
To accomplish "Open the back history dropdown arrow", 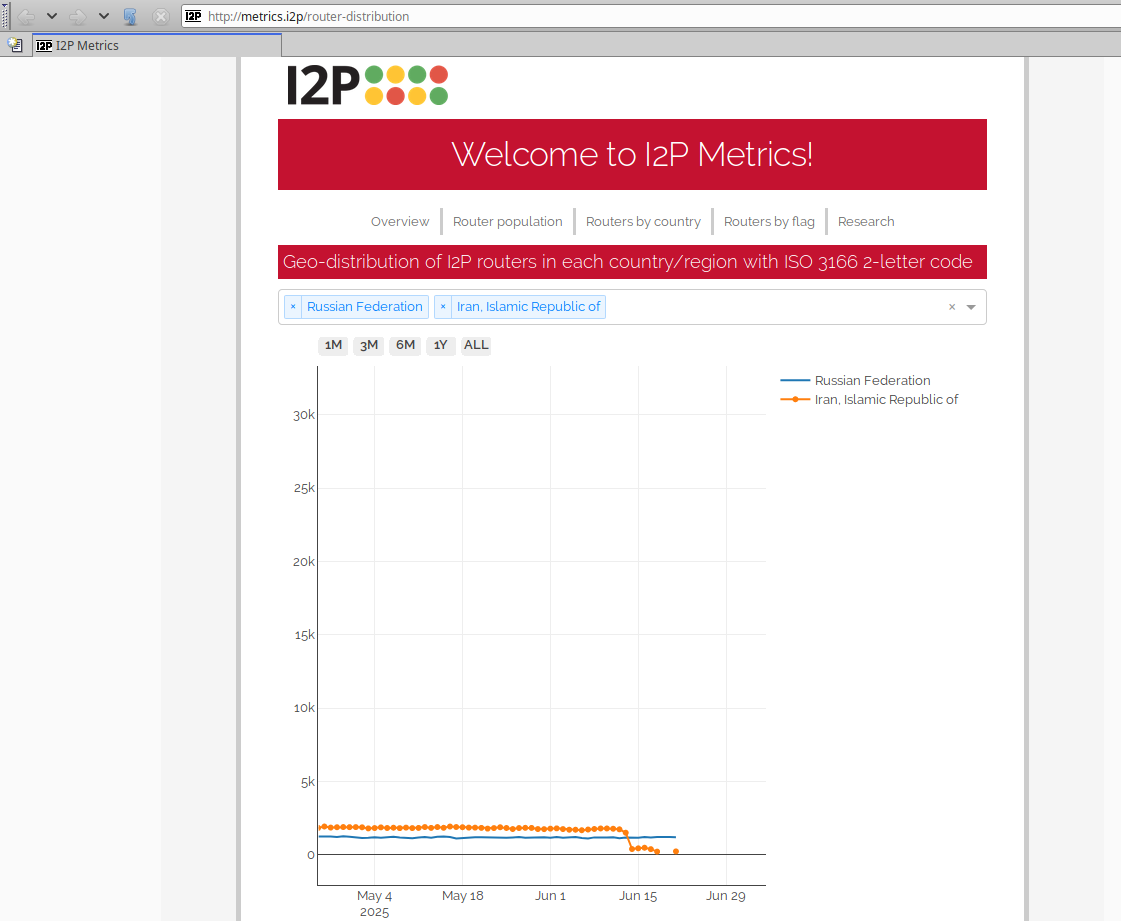I will tap(51, 16).
